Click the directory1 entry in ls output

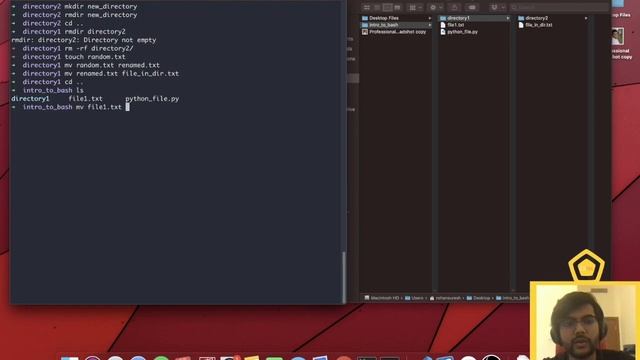pos(30,99)
